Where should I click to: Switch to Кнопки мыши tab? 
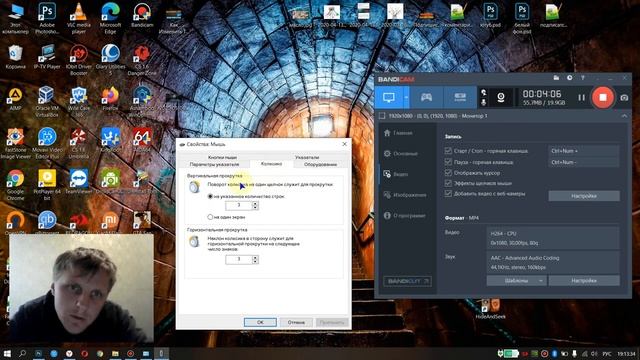pyautogui.click(x=222, y=157)
